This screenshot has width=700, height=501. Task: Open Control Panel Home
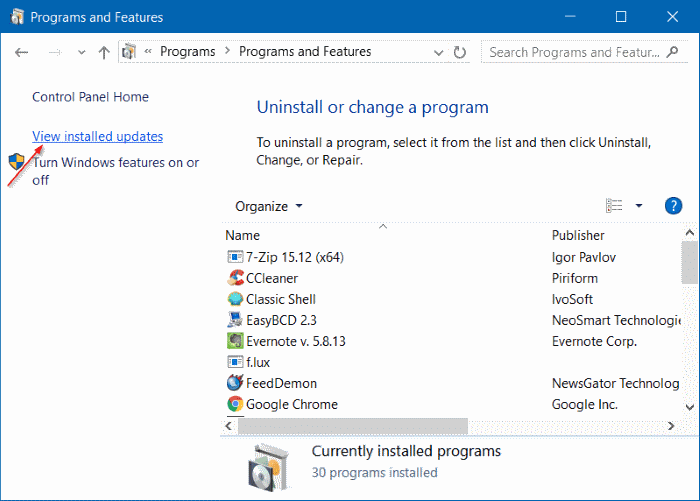[x=90, y=97]
